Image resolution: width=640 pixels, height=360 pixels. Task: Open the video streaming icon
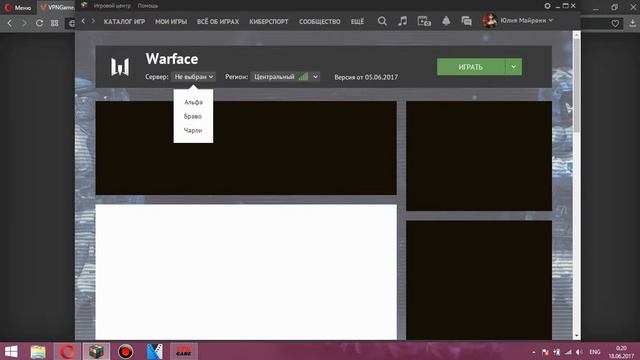coord(424,21)
